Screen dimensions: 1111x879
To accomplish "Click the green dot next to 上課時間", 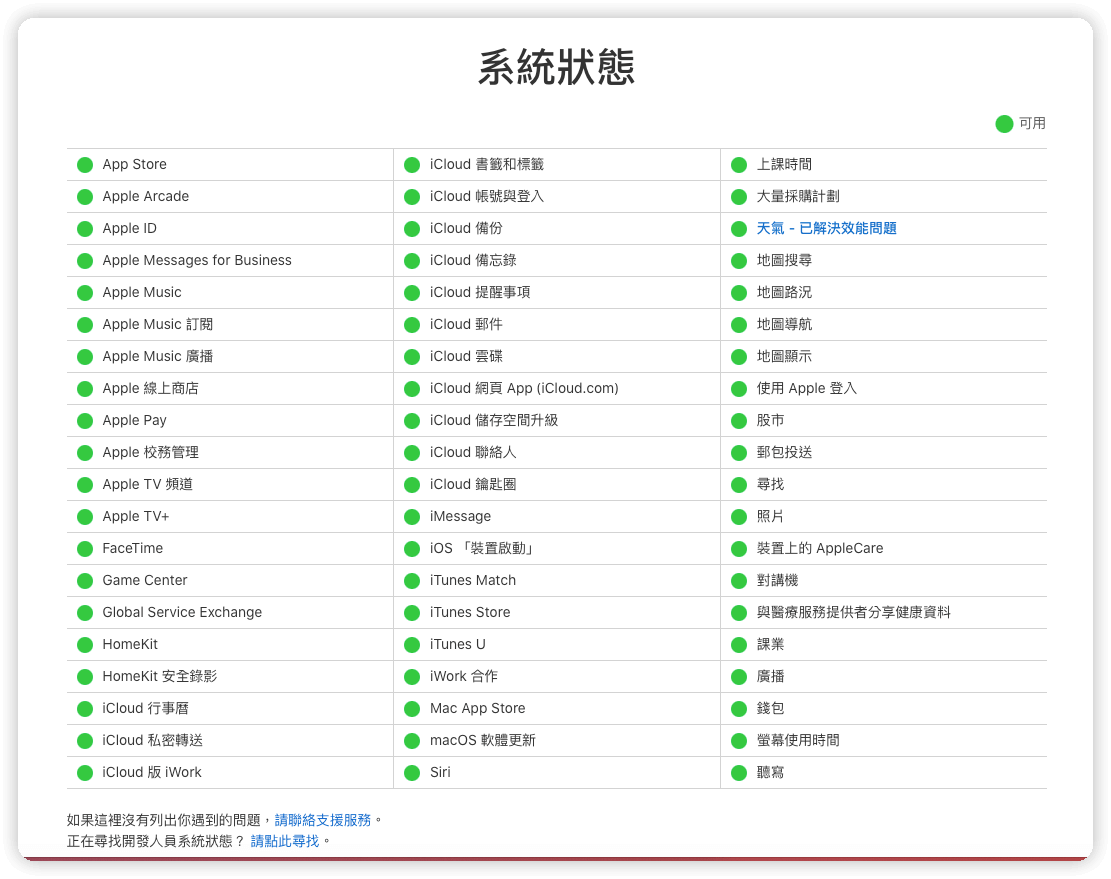I will coord(739,165).
